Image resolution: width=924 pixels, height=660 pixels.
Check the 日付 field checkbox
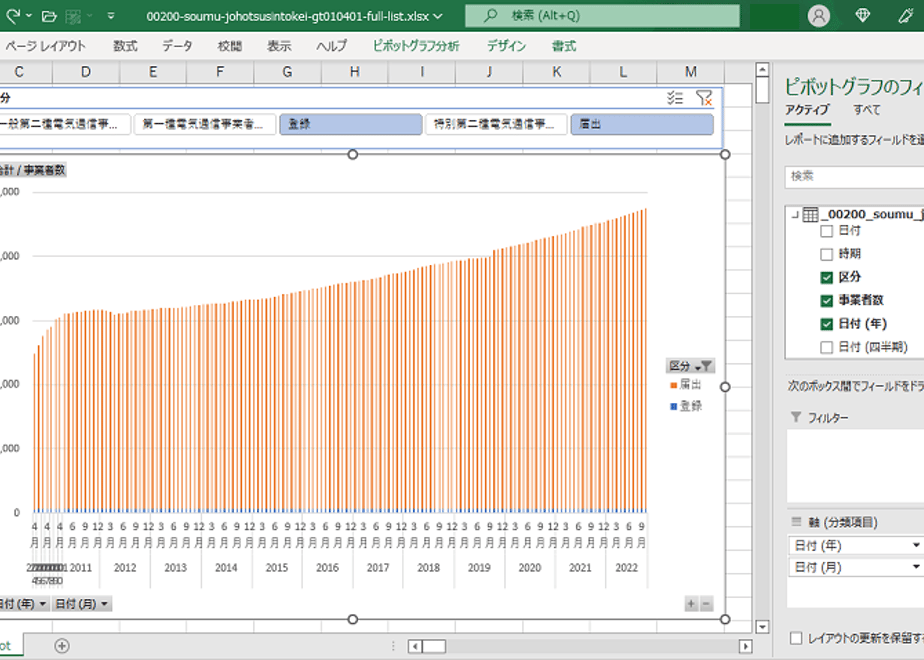tap(827, 231)
